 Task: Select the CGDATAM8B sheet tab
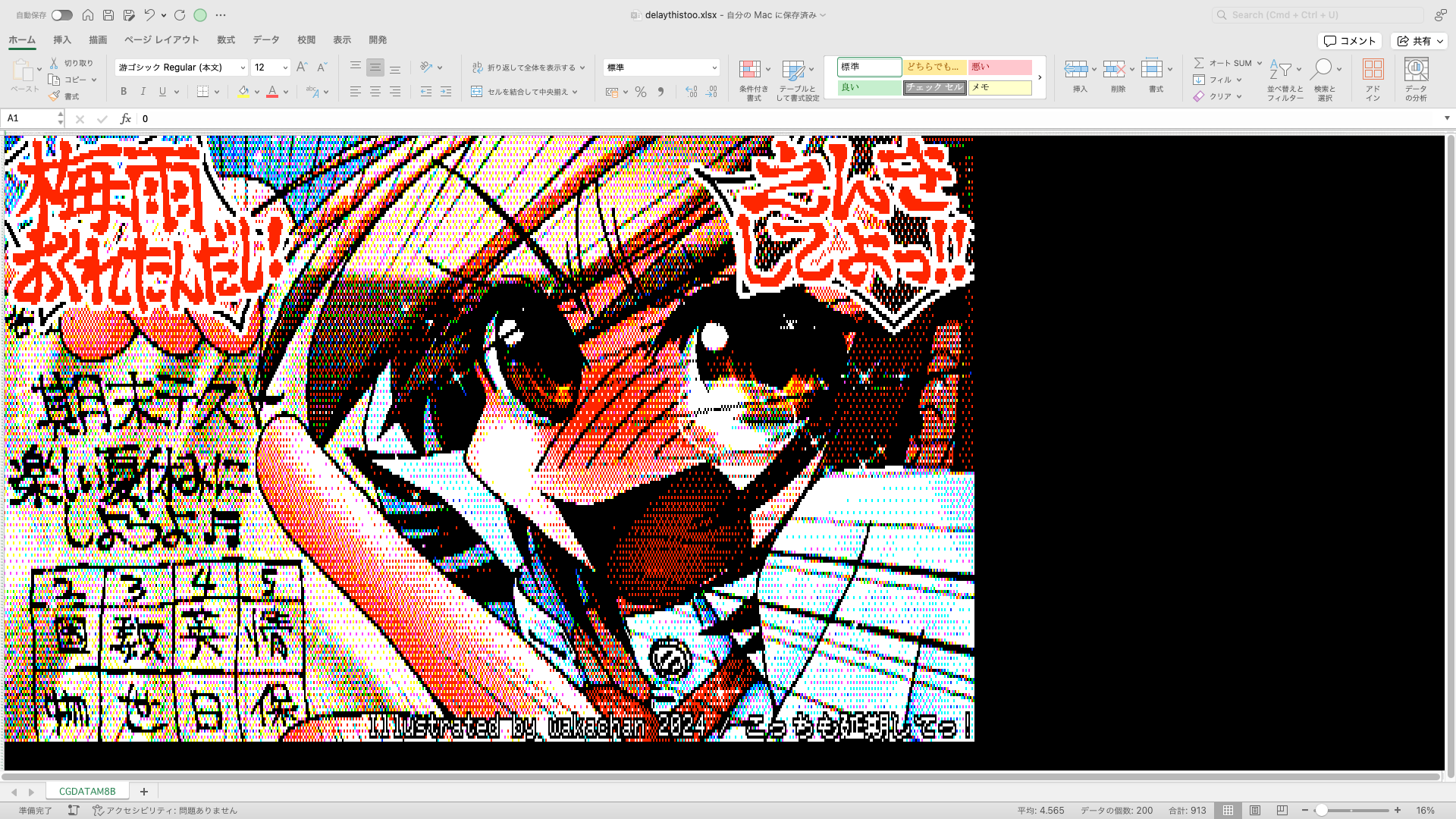pyautogui.click(x=87, y=791)
